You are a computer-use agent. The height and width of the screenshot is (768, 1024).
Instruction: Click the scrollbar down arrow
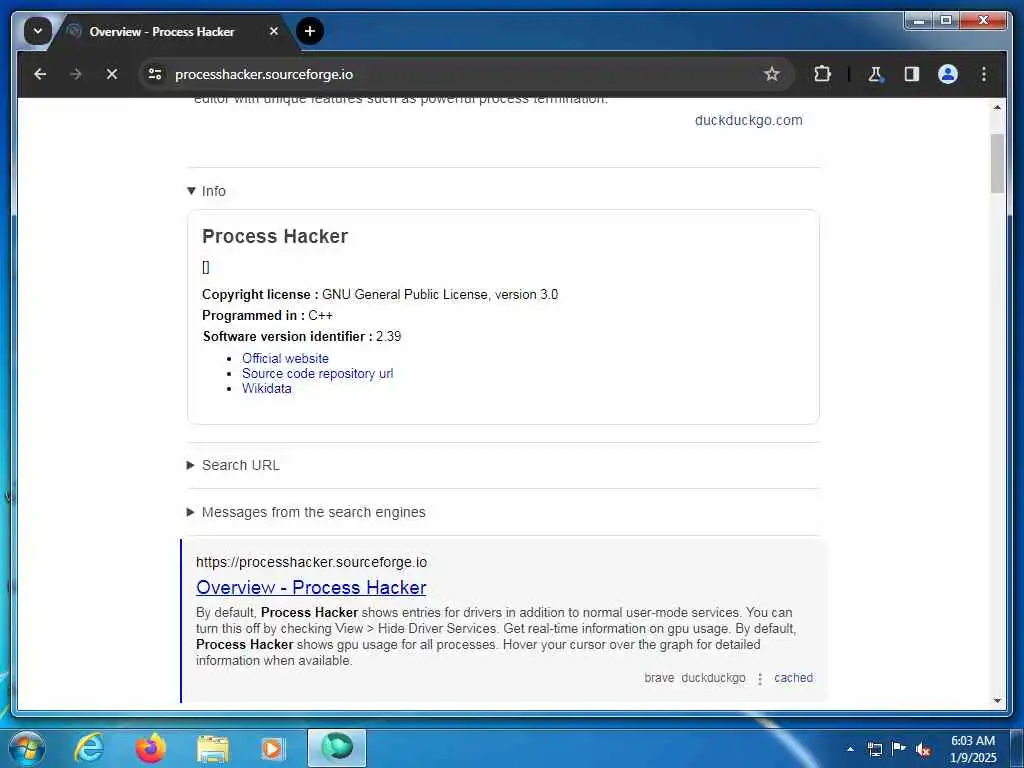click(x=997, y=701)
